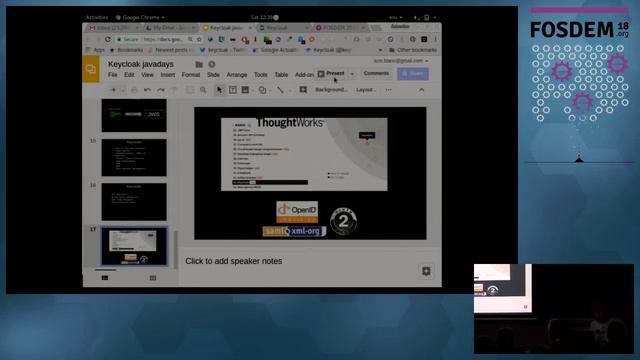Click the Zoom to fit icon

190,90
